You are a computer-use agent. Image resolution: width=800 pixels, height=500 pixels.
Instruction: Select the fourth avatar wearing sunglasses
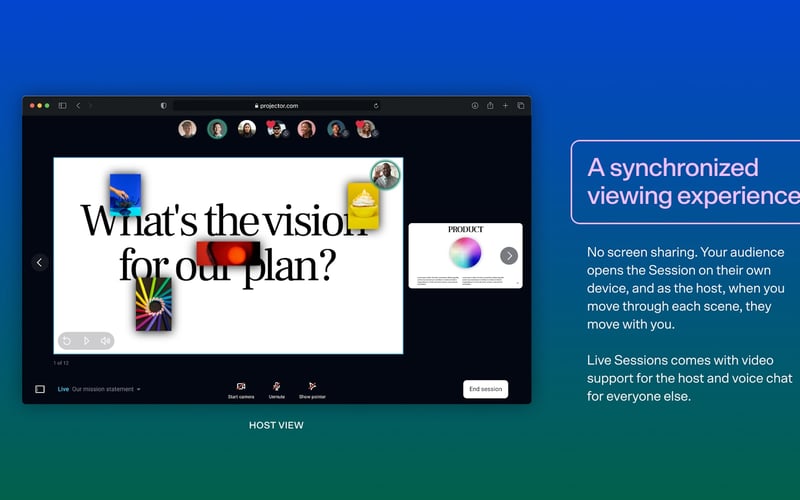tap(277, 129)
